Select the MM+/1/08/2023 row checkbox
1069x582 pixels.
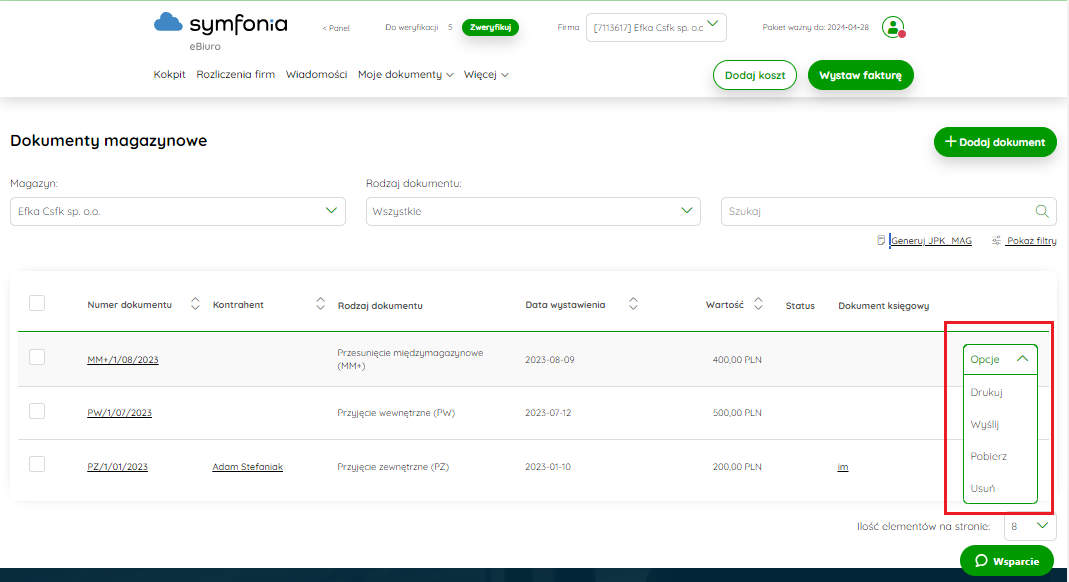[x=37, y=357]
